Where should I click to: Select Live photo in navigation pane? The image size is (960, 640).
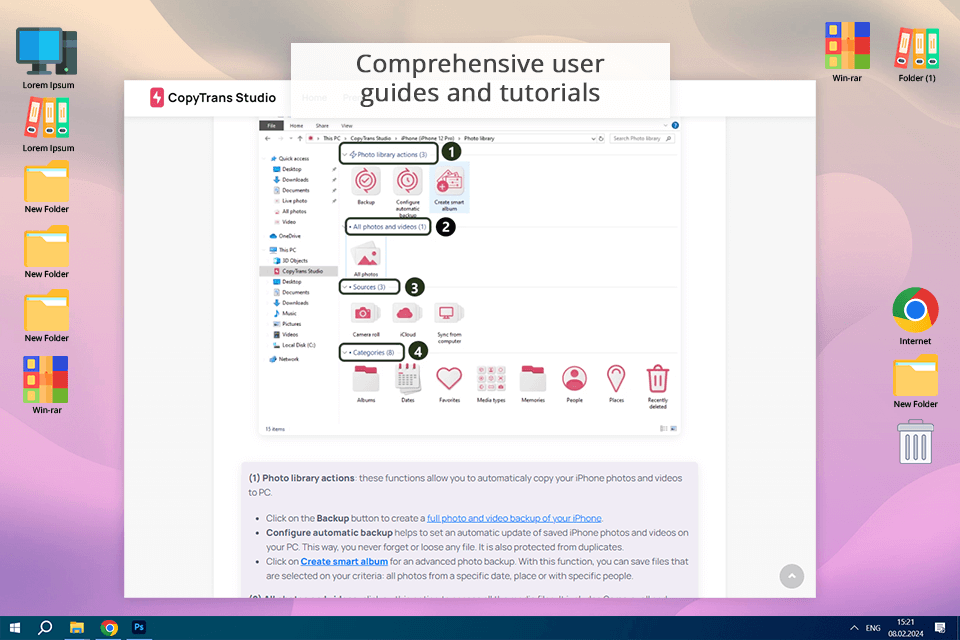290,201
